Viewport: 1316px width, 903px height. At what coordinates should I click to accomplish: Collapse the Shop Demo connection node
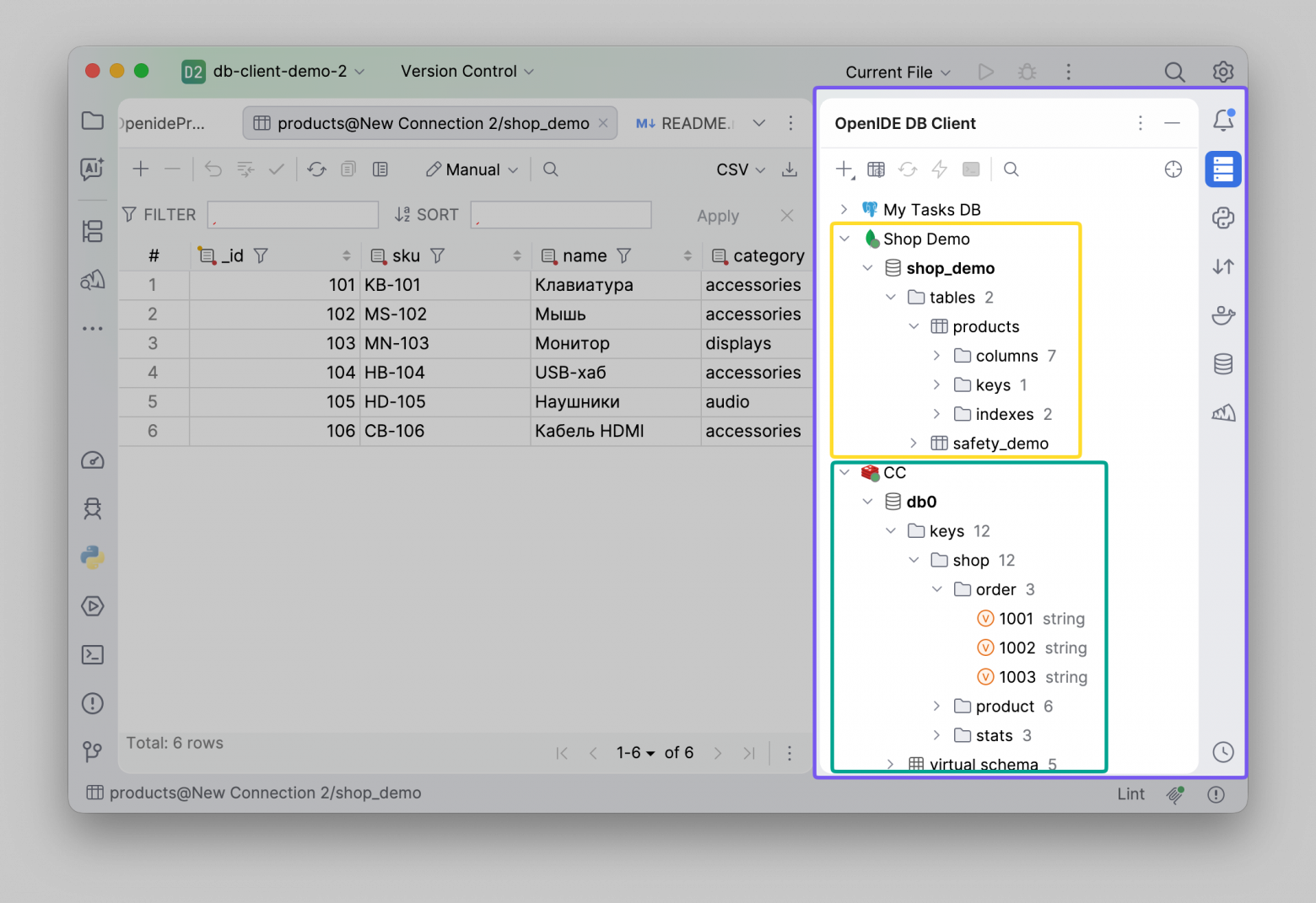coord(844,239)
